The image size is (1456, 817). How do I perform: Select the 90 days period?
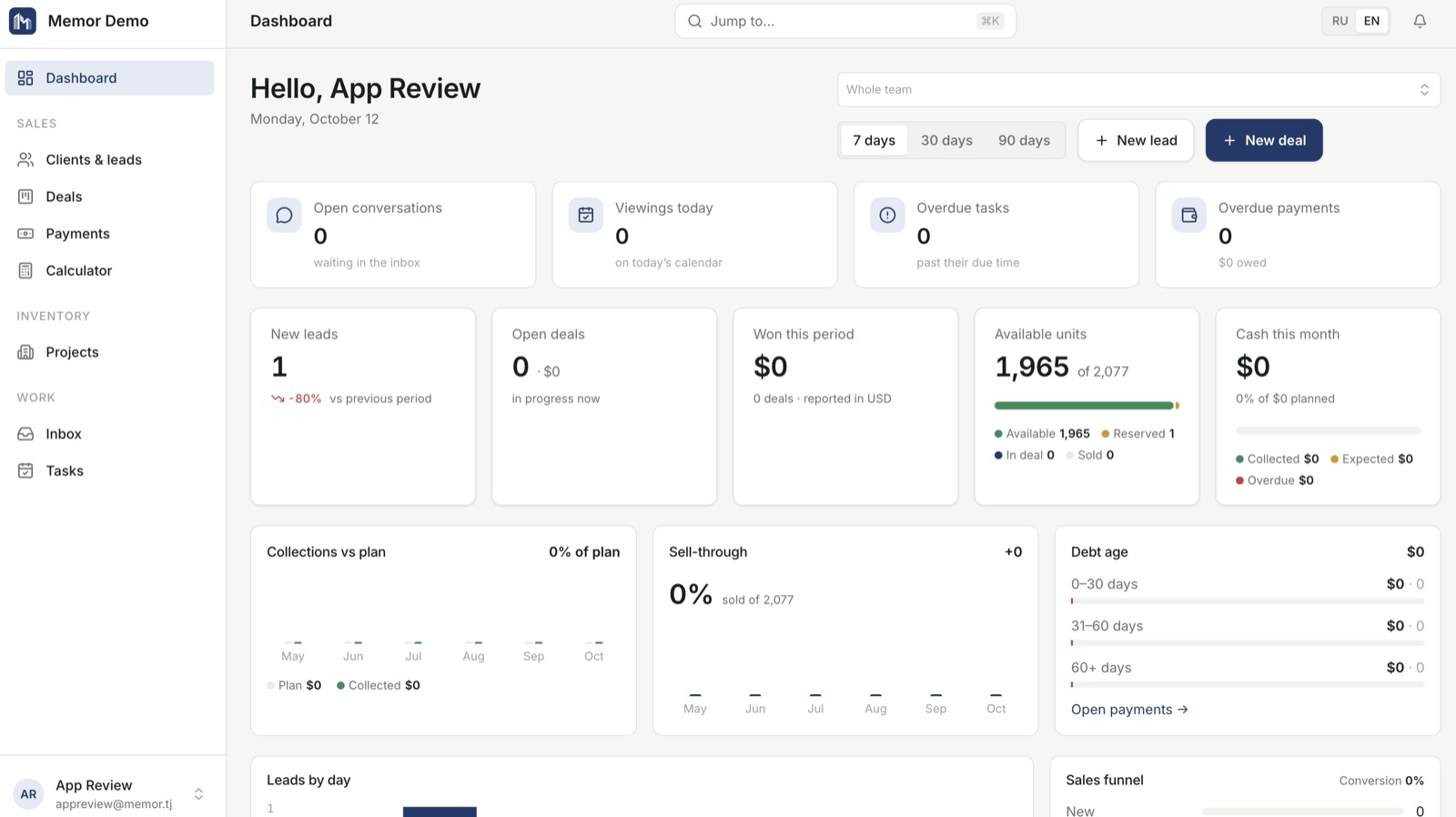coord(1024,140)
